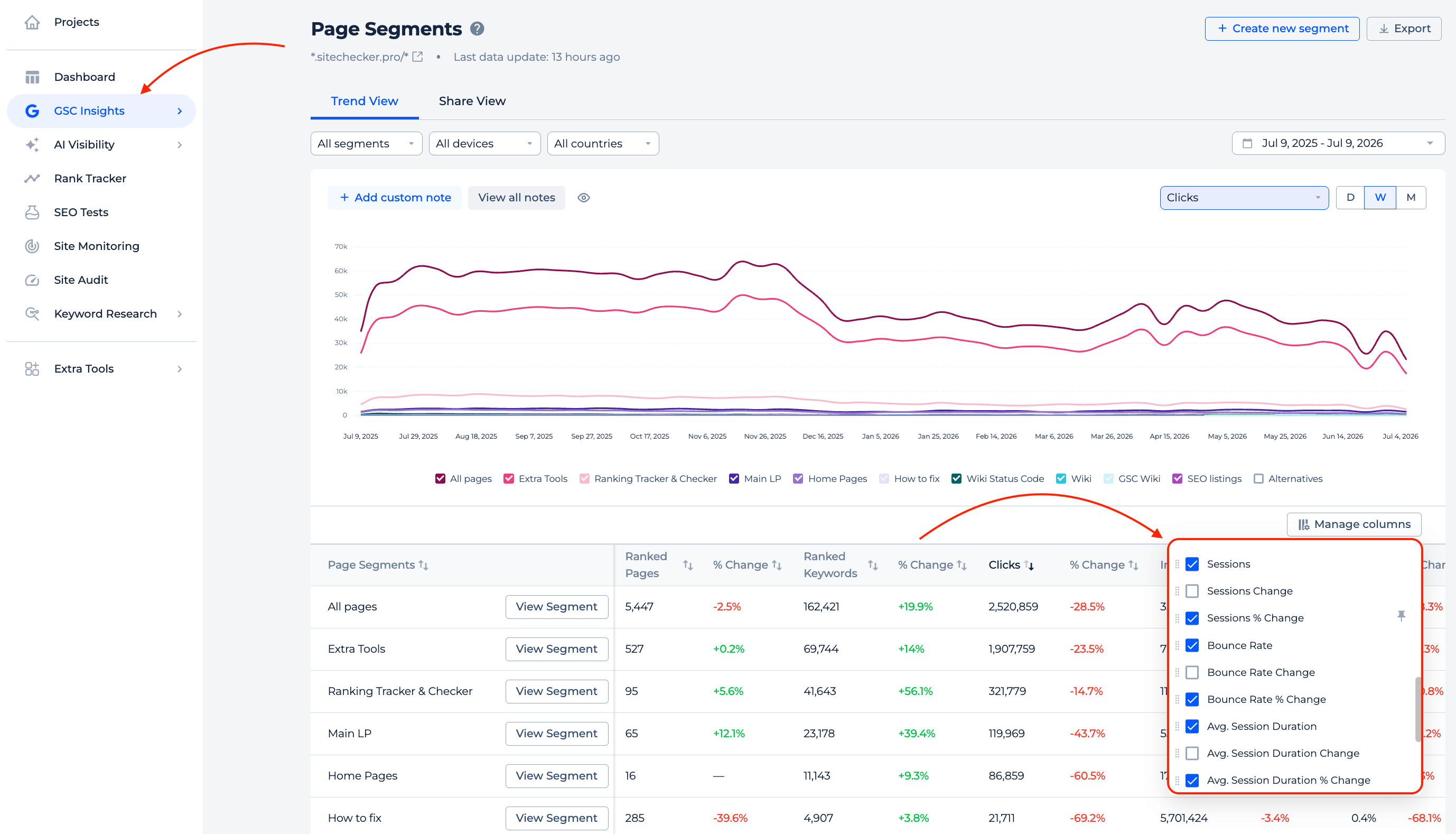Open the Clicks metric dropdown
Screen dimensions: 1456x834
[1244, 198]
